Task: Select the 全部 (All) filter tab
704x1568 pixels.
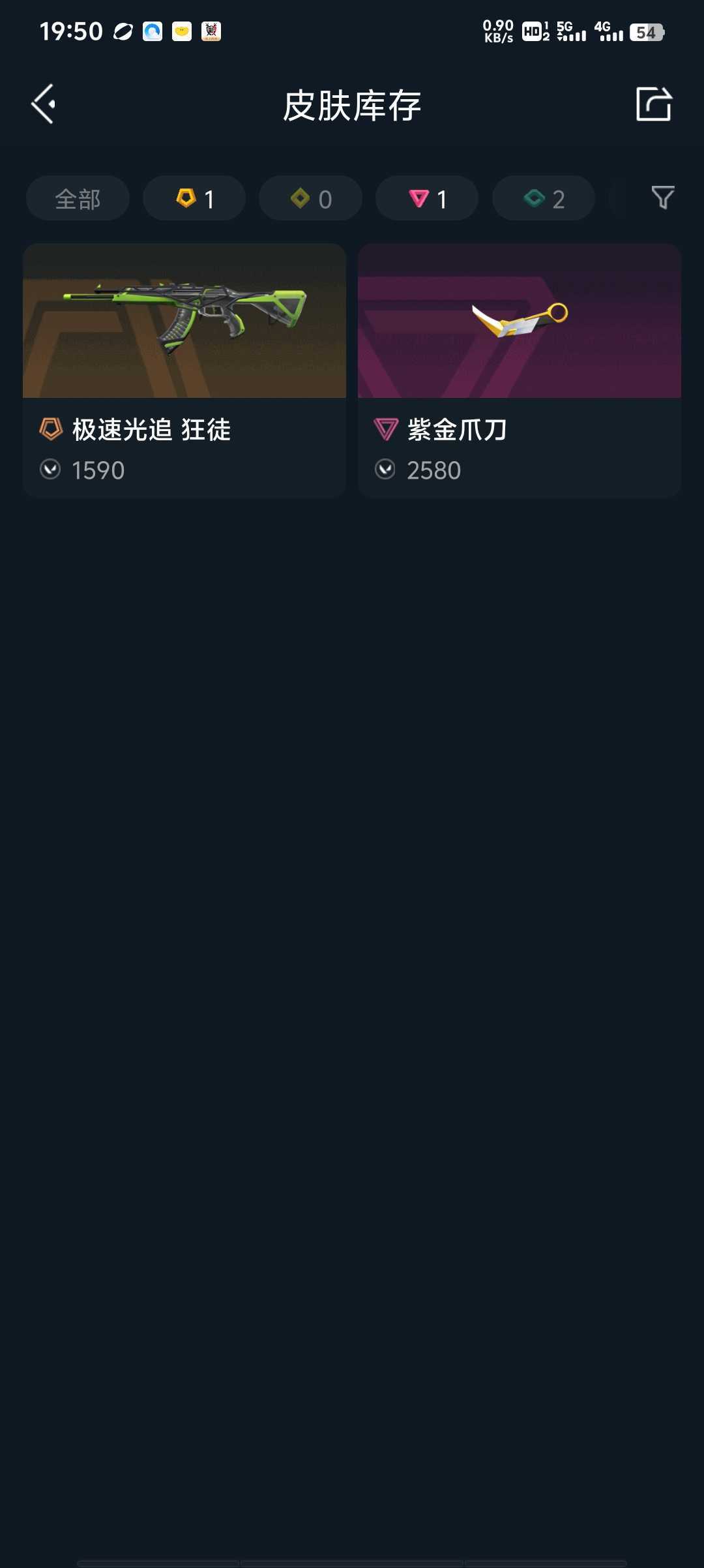Action: coord(78,198)
